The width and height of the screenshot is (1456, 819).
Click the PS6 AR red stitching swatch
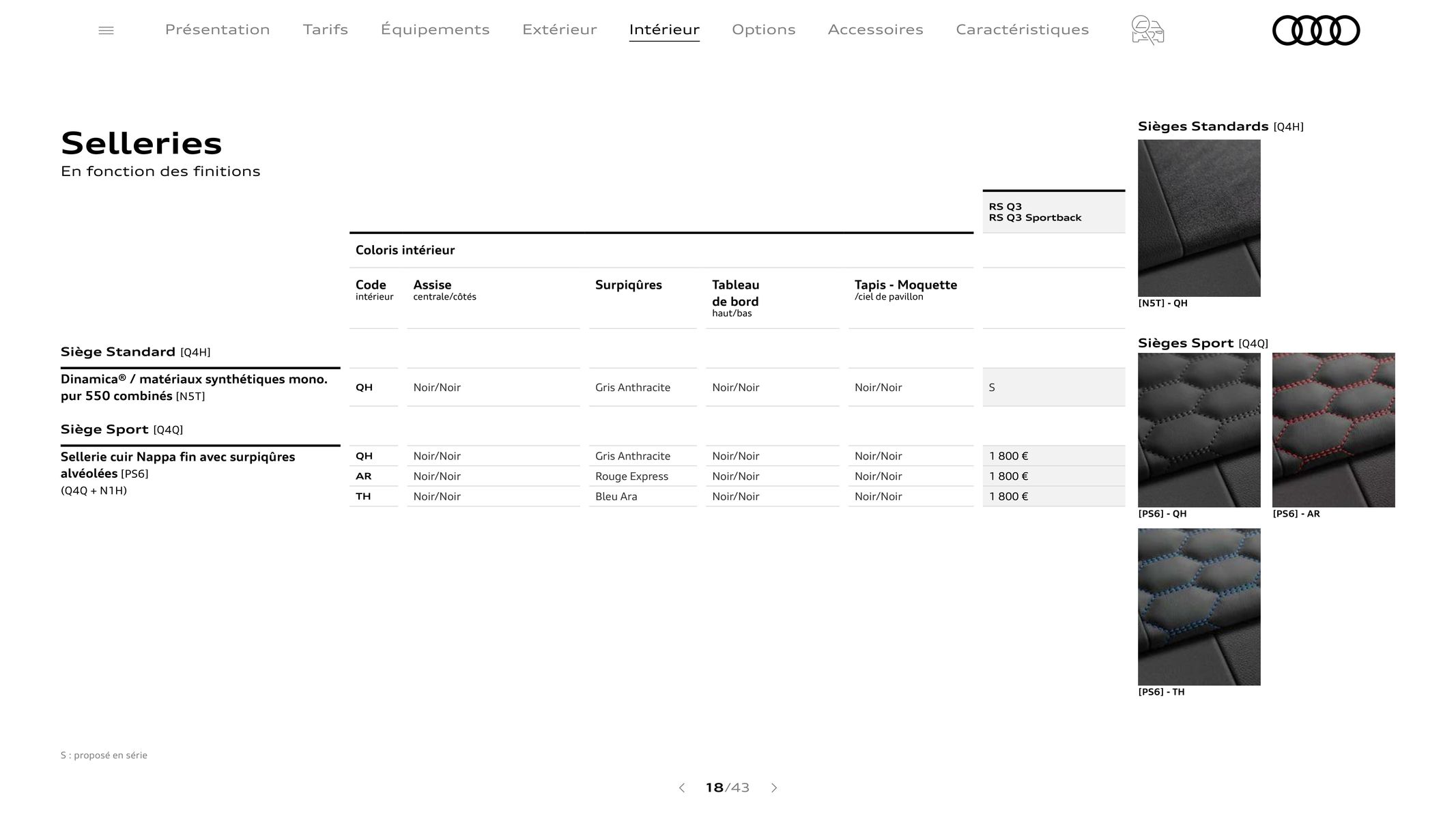tap(1334, 430)
